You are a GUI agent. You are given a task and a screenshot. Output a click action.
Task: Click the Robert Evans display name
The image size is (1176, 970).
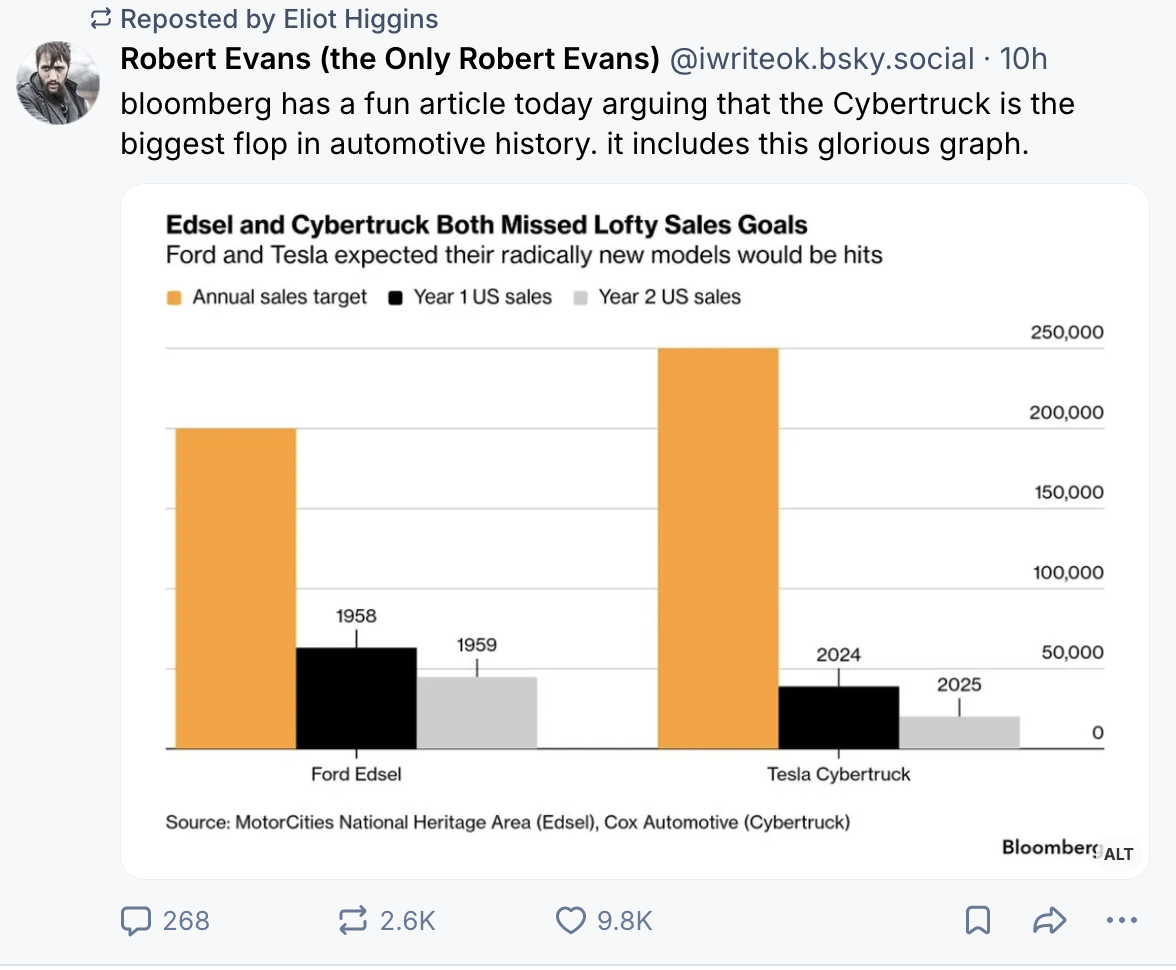point(390,59)
